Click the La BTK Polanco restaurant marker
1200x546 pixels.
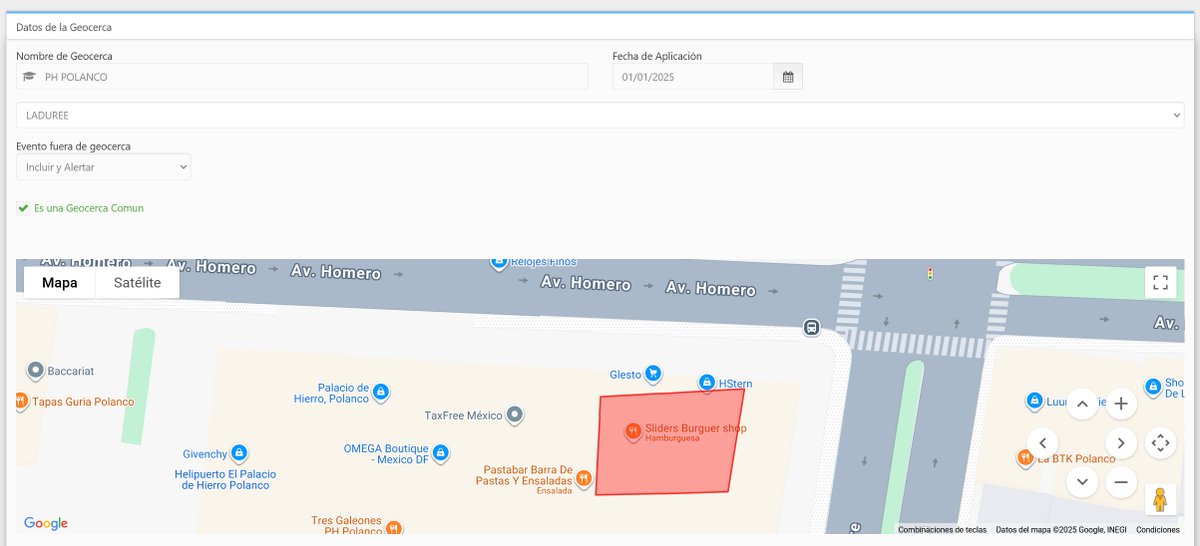click(1025, 458)
